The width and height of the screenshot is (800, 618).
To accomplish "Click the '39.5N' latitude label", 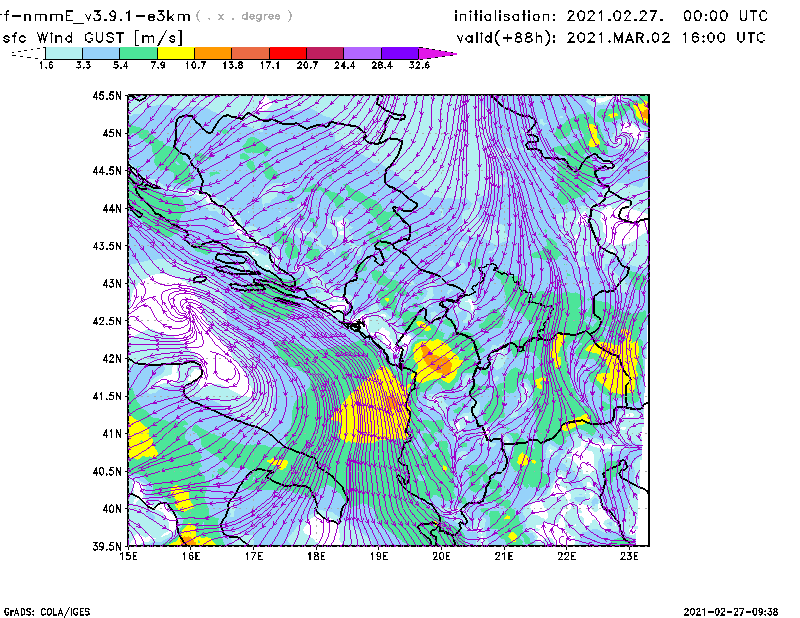I will (107, 546).
